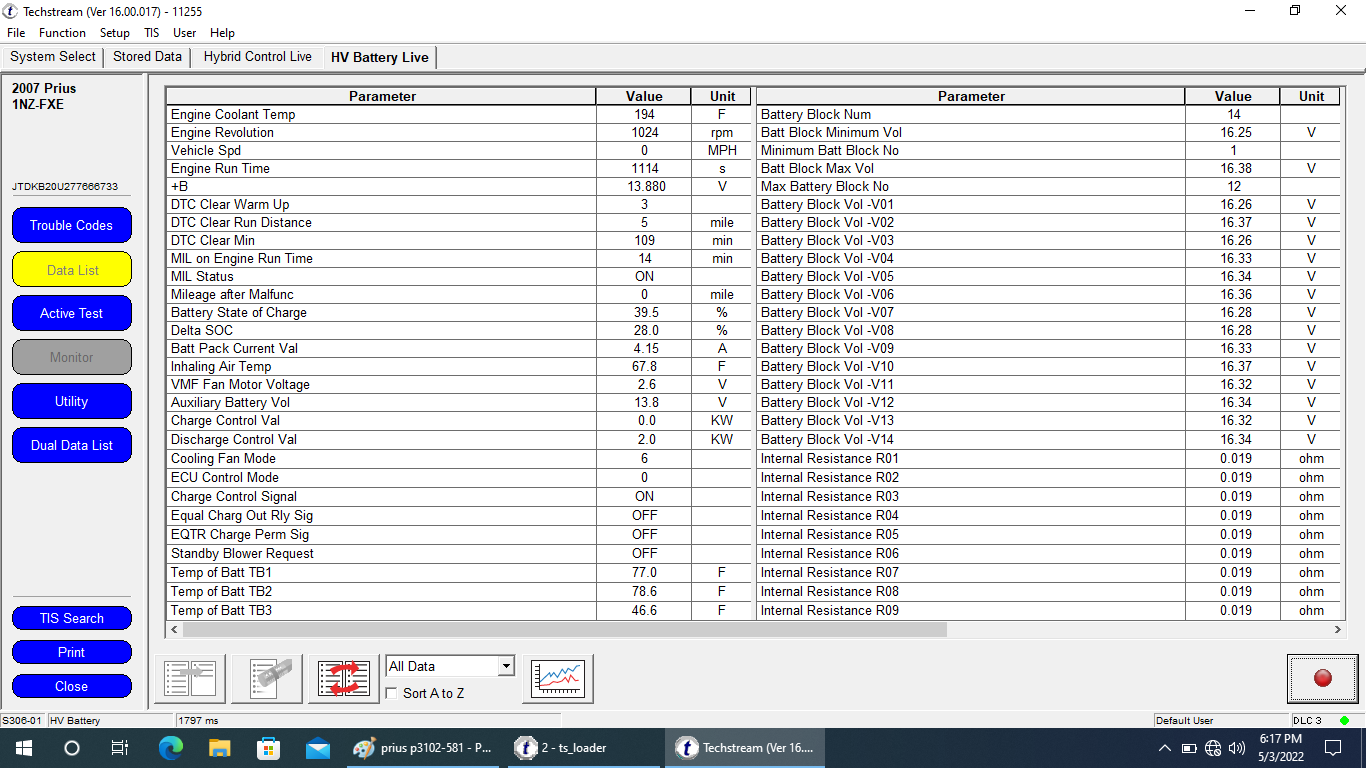Click the TIS Search button

point(72,618)
